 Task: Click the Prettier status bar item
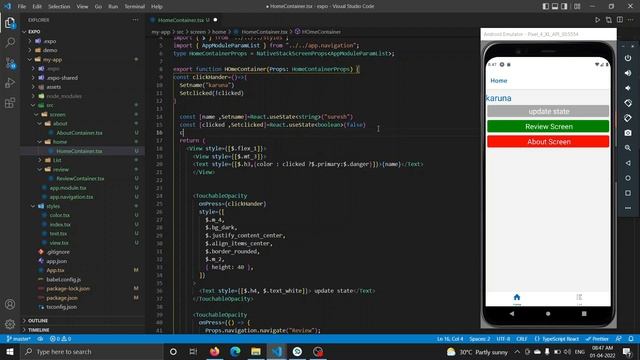tap(597, 339)
